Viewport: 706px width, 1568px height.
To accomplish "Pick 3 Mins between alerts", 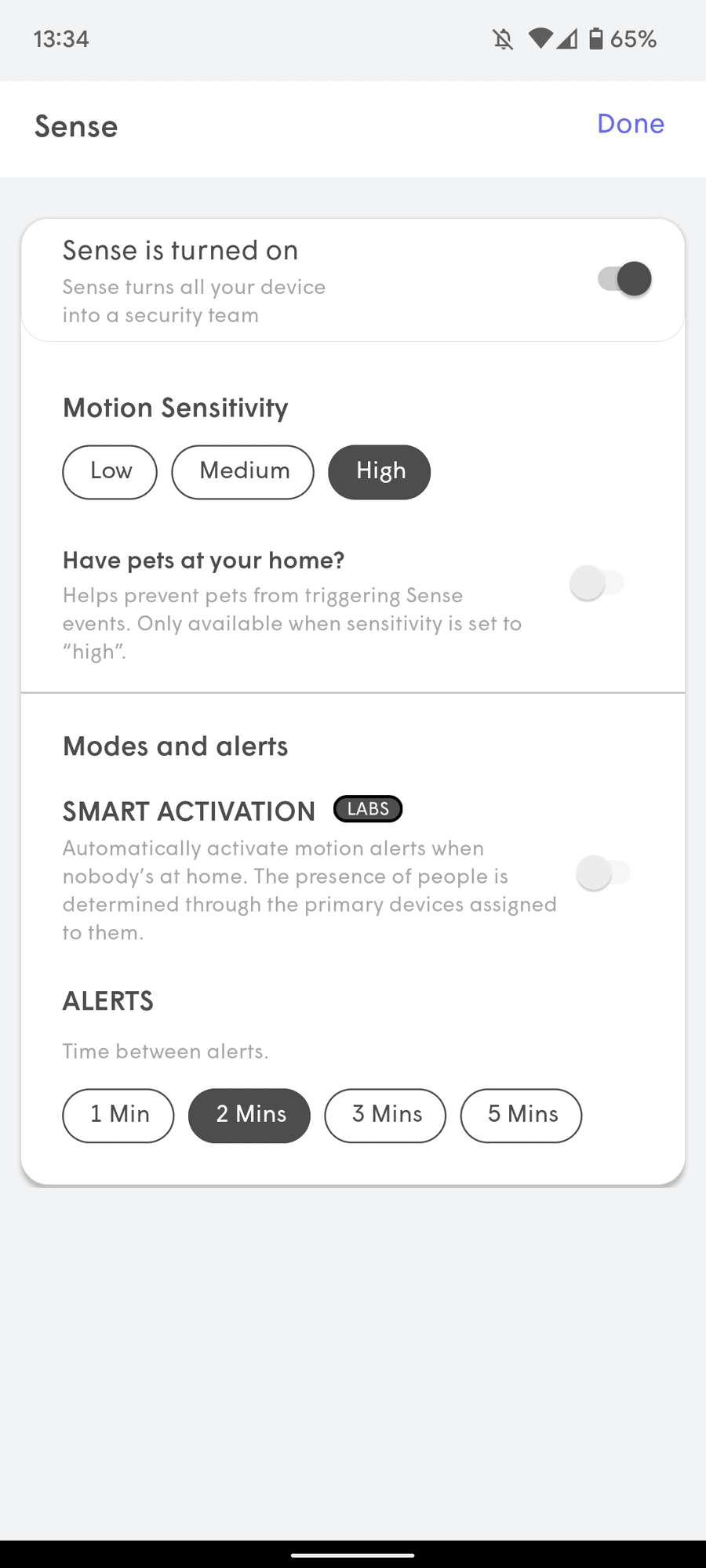I will tap(385, 1115).
